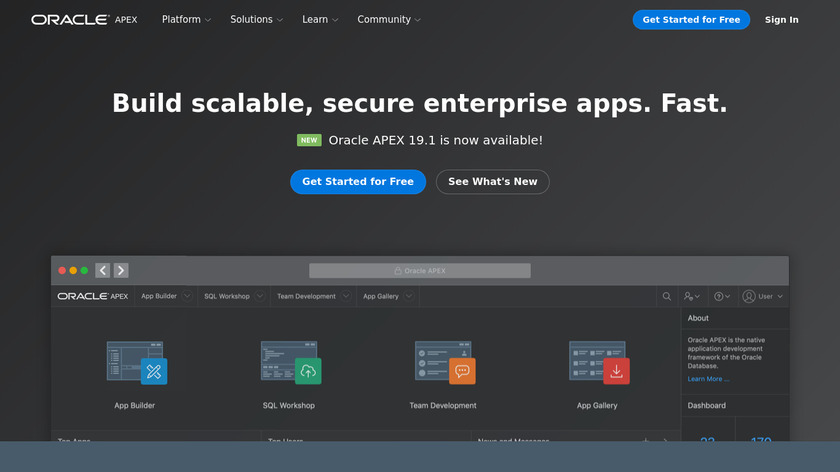
Task: Select App Builder tab in mockup toolbar
Action: (x=159, y=296)
